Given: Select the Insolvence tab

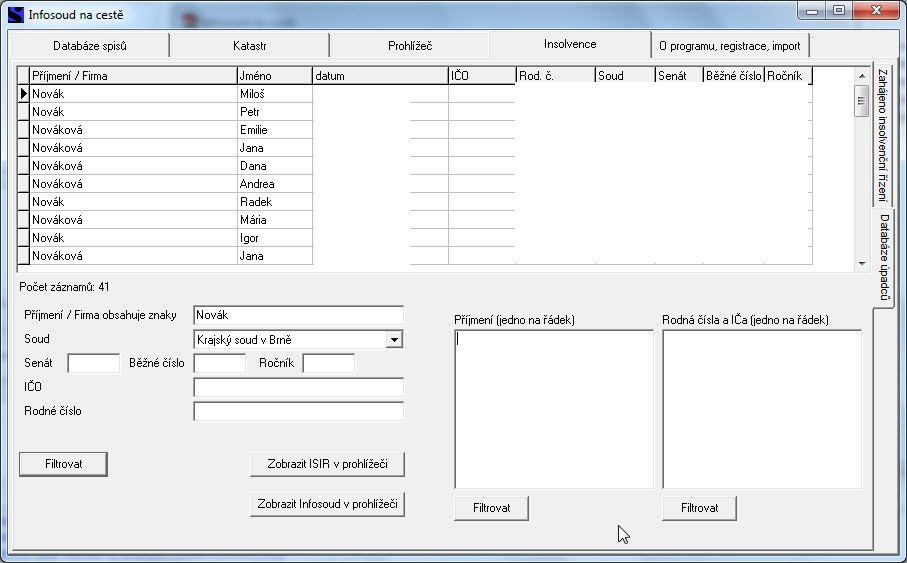Looking at the screenshot, I should click(570, 44).
